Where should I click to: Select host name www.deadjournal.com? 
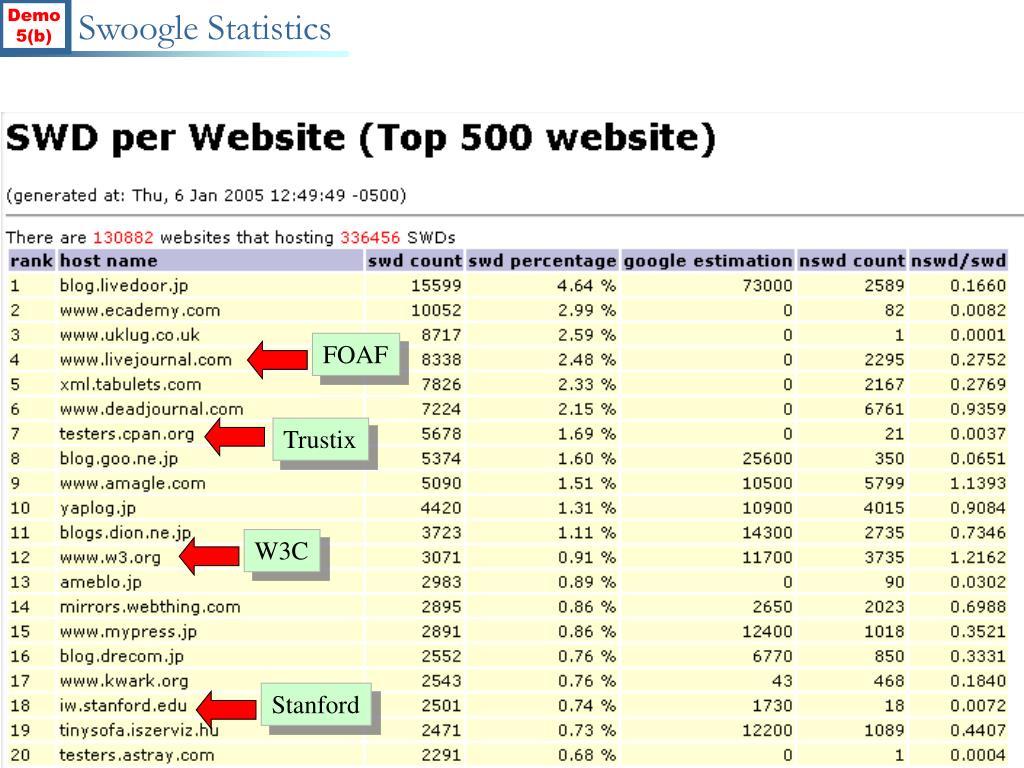pyautogui.click(x=152, y=409)
